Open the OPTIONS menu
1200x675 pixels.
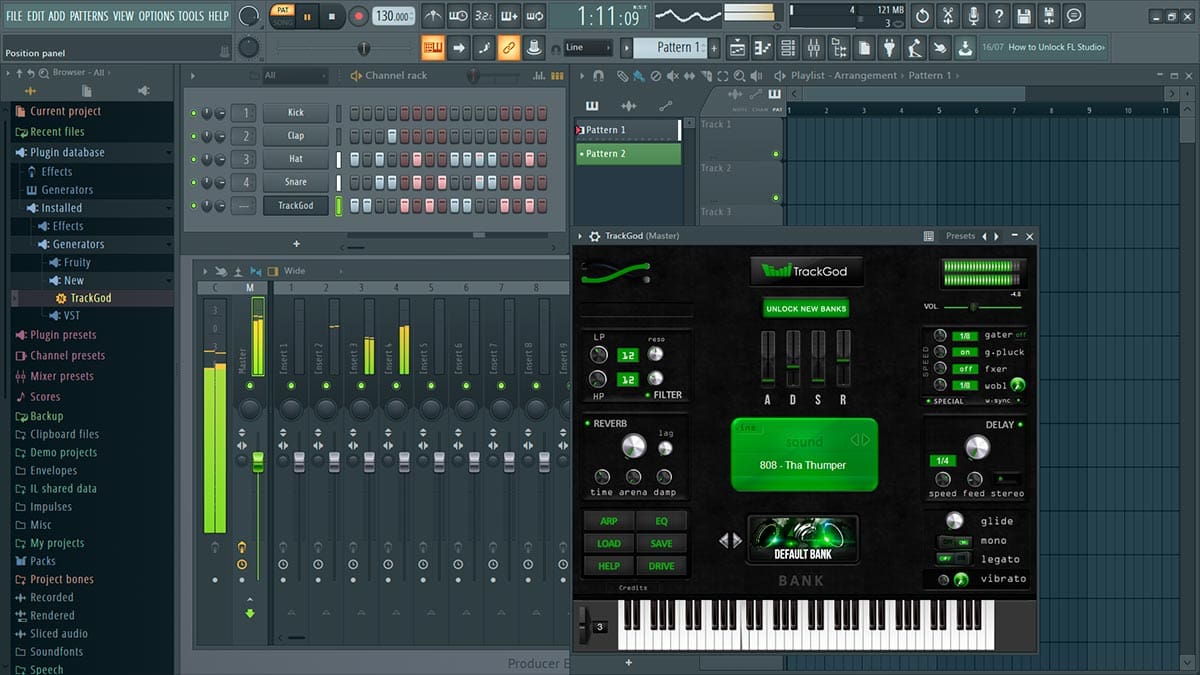tap(156, 16)
